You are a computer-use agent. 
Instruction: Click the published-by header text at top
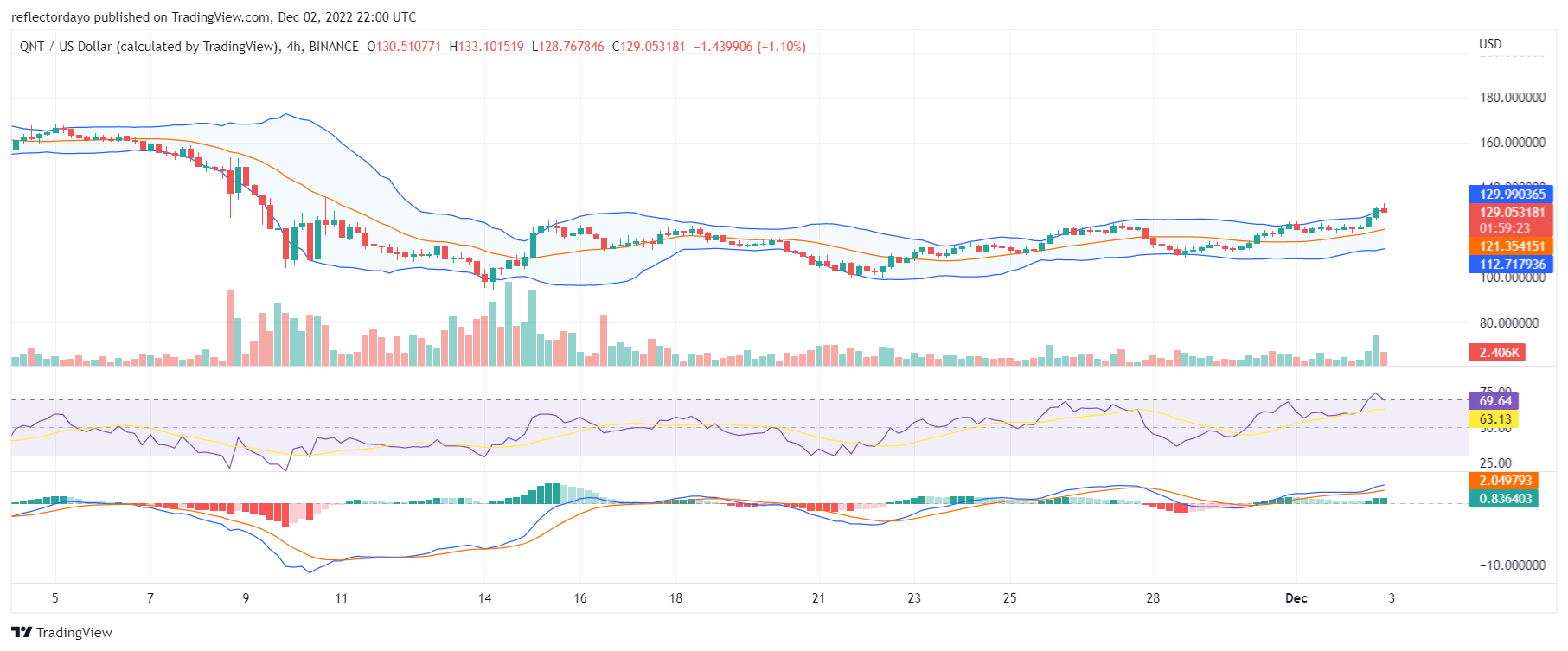tap(214, 16)
